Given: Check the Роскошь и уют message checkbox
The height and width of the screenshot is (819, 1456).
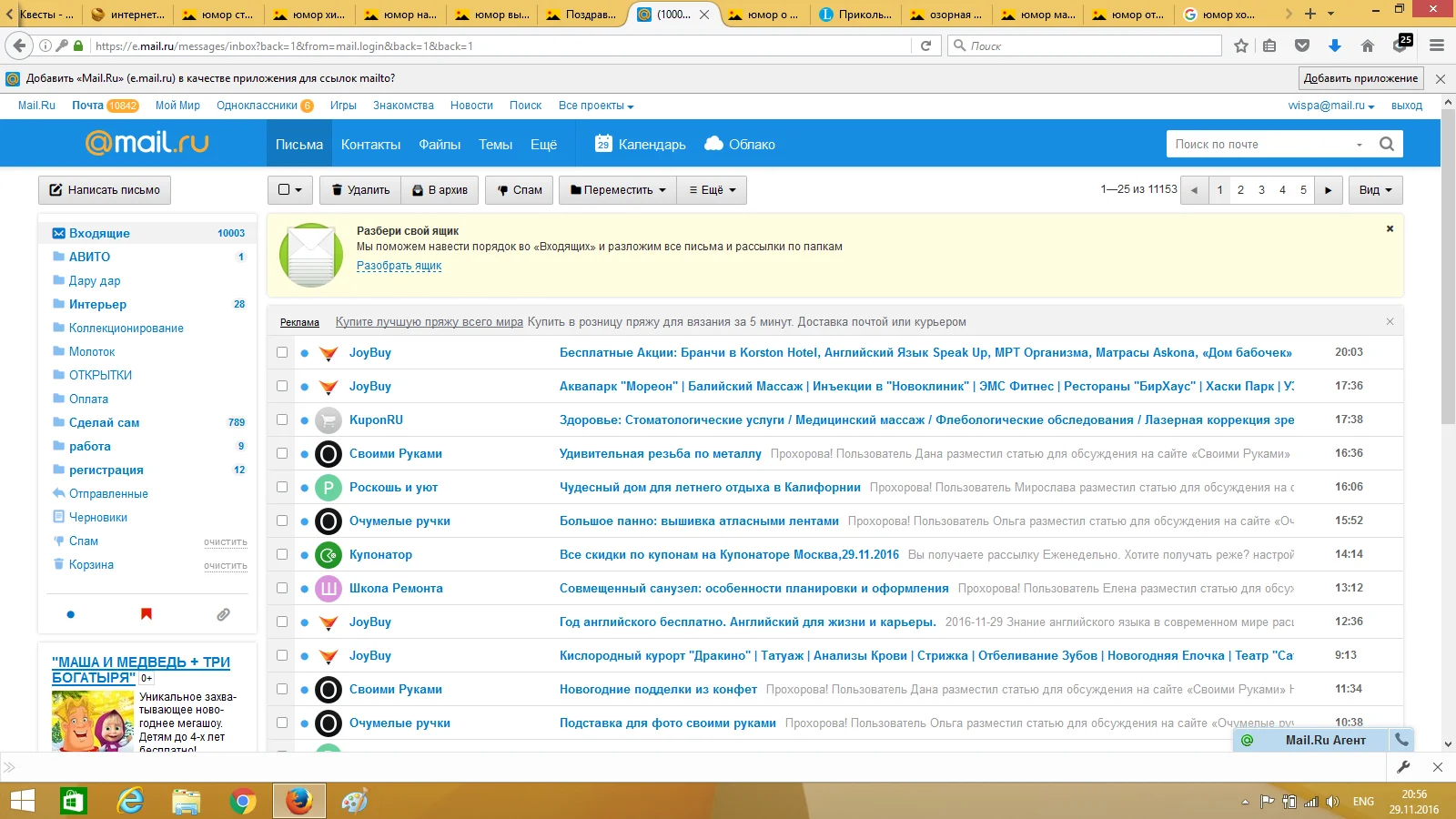Looking at the screenshot, I should 282,487.
